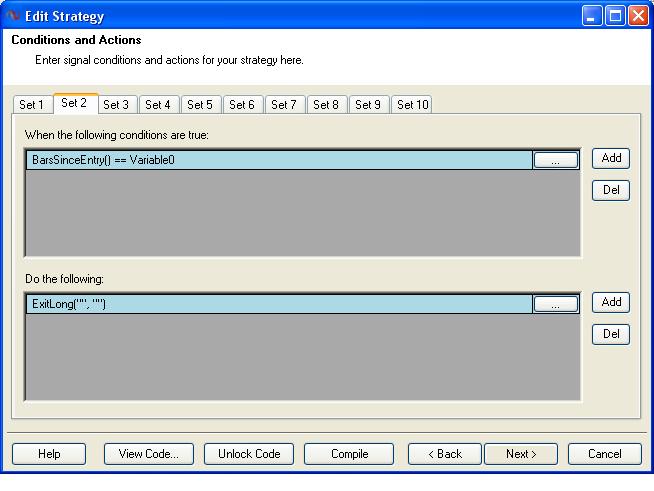
Task: Switch to the Set 3 tab
Action: [x=116, y=105]
